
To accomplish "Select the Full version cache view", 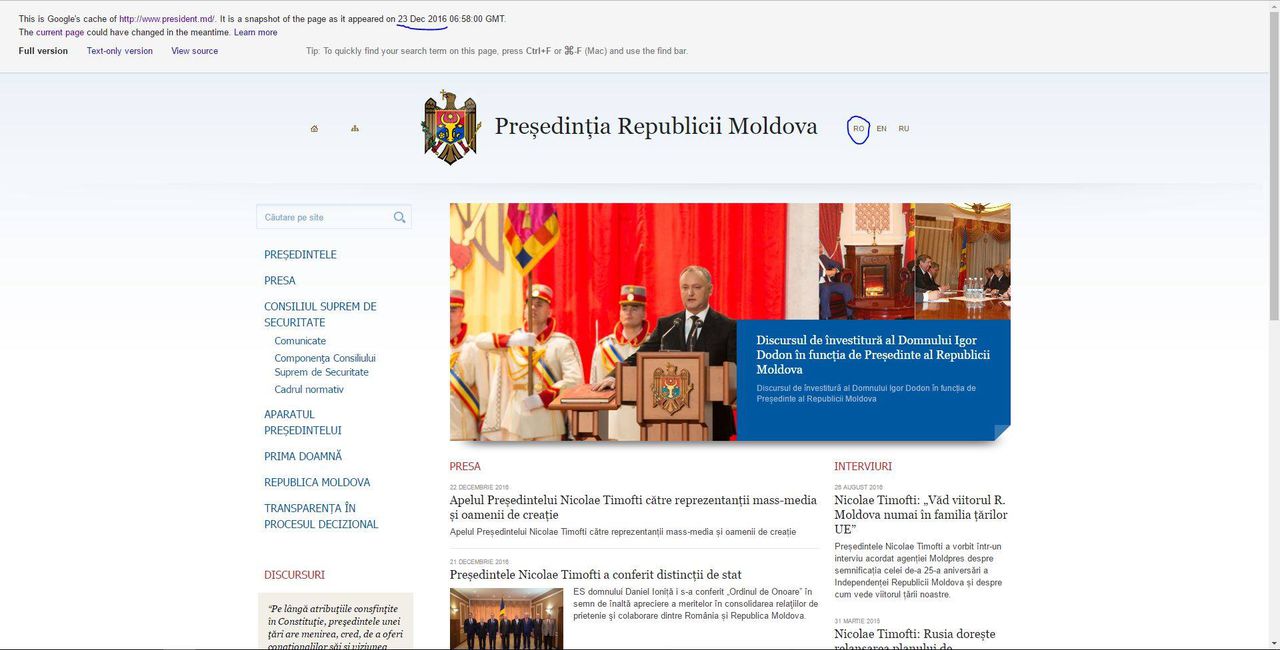I will coord(43,51).
